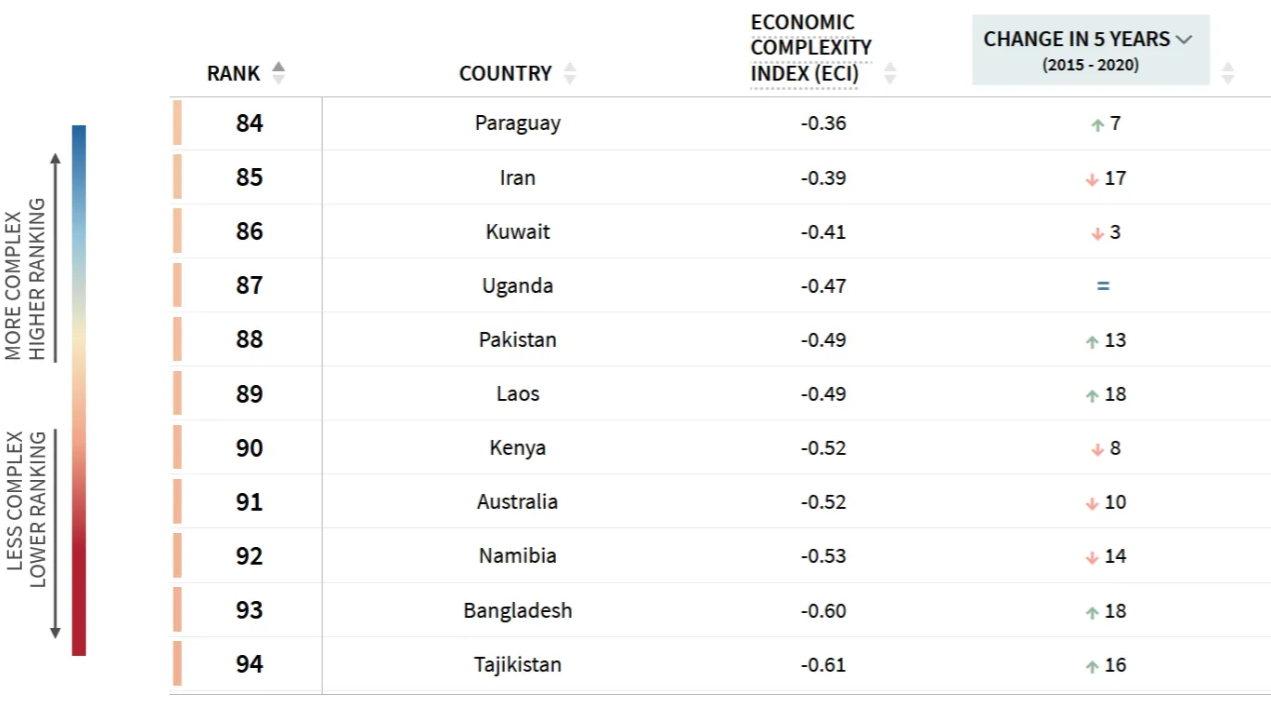Click the country name Tajikistan
The width and height of the screenshot is (1271, 709).
click(x=517, y=665)
